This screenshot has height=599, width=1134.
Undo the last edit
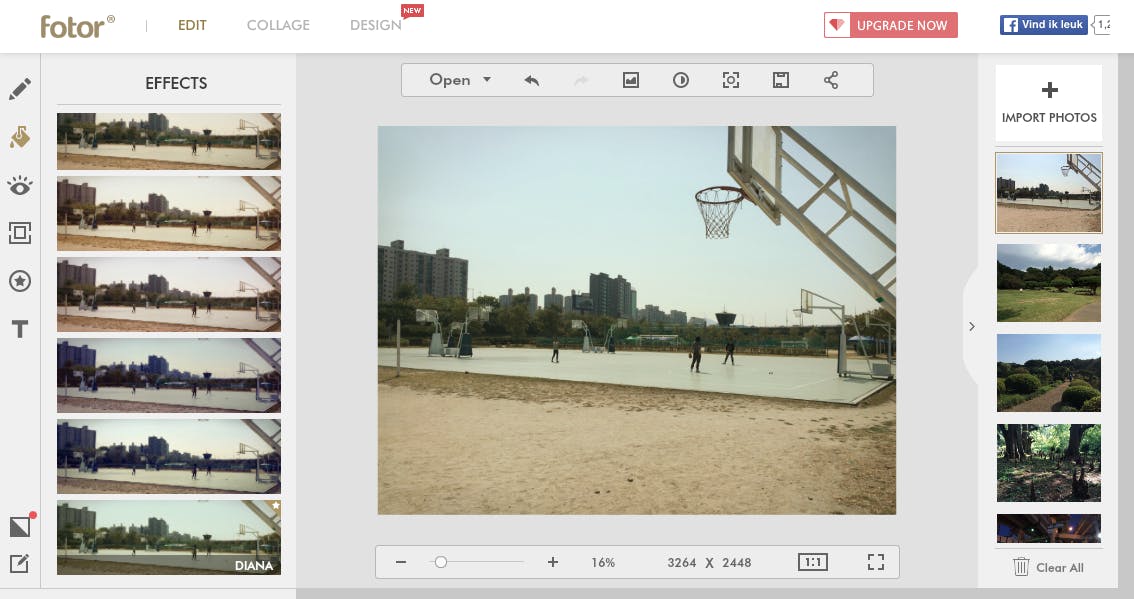532,80
